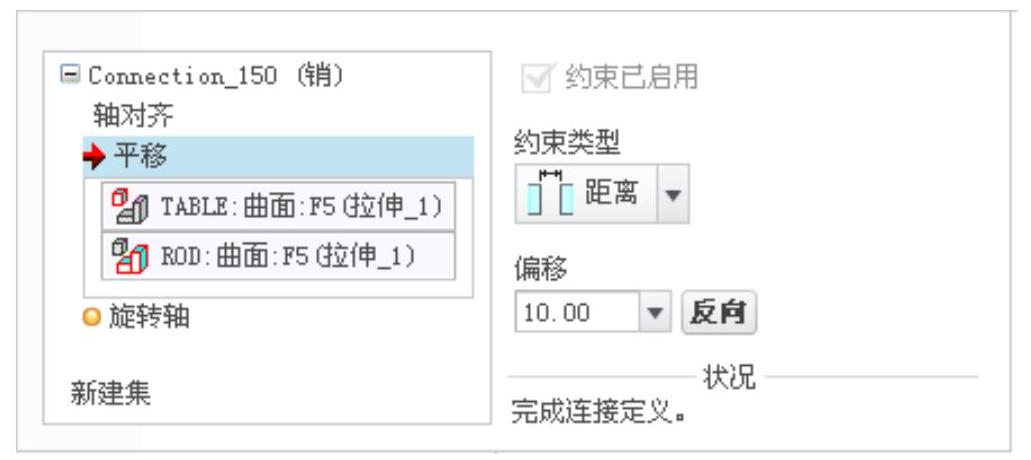Click the checkmark icon of 约束已启用
This screenshot has height=460, width=1031.
coord(539,78)
